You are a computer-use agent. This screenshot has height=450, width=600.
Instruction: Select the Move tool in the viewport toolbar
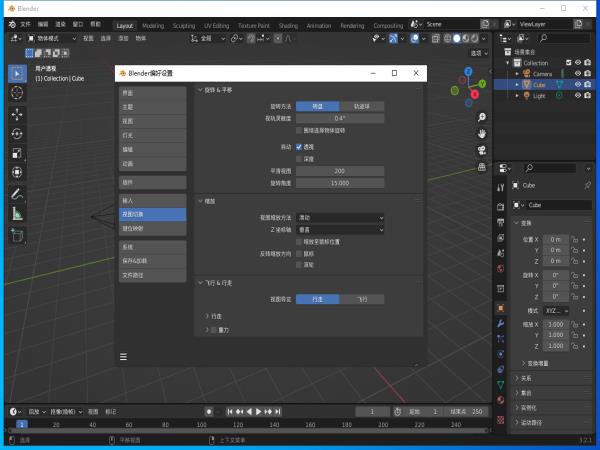pos(17,113)
